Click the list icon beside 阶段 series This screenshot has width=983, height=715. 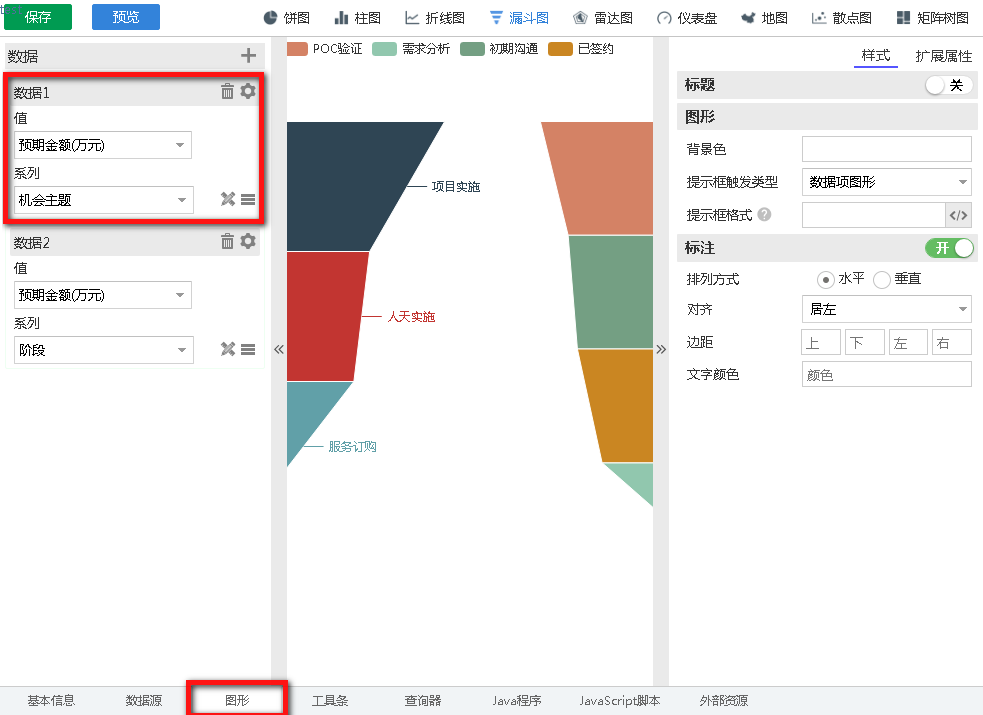(x=248, y=350)
